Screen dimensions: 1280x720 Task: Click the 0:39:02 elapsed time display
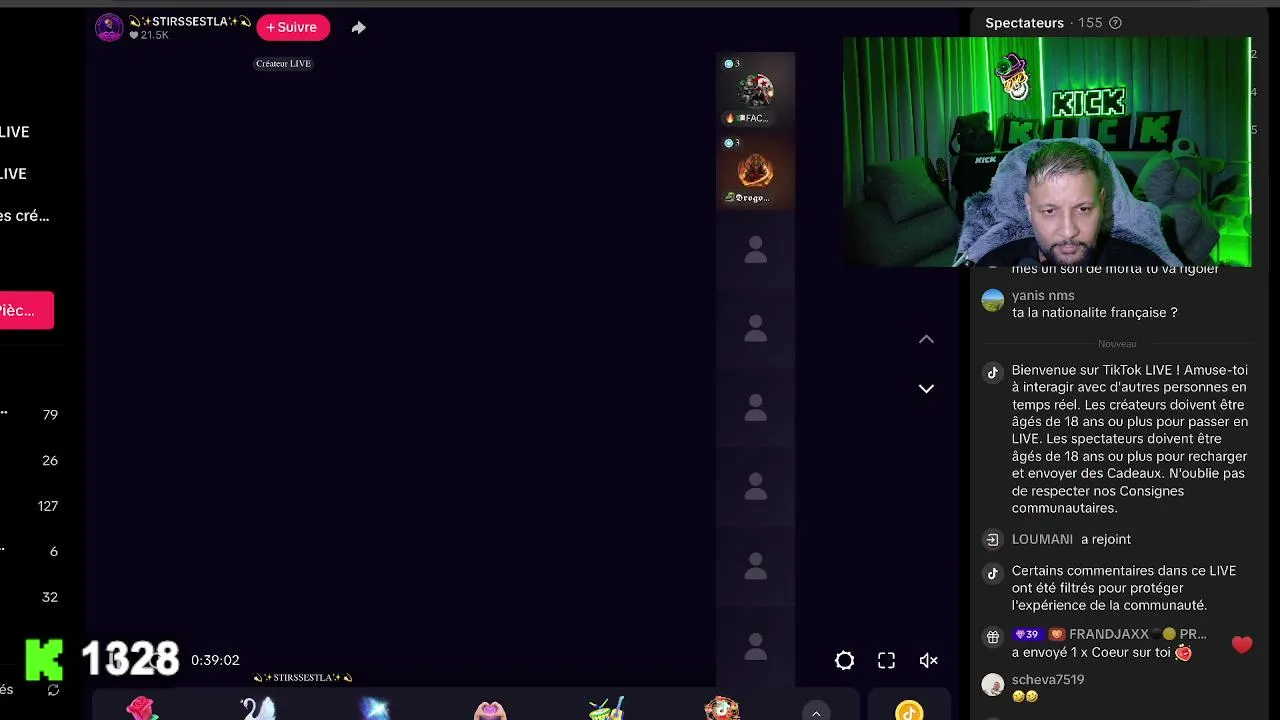(x=215, y=660)
